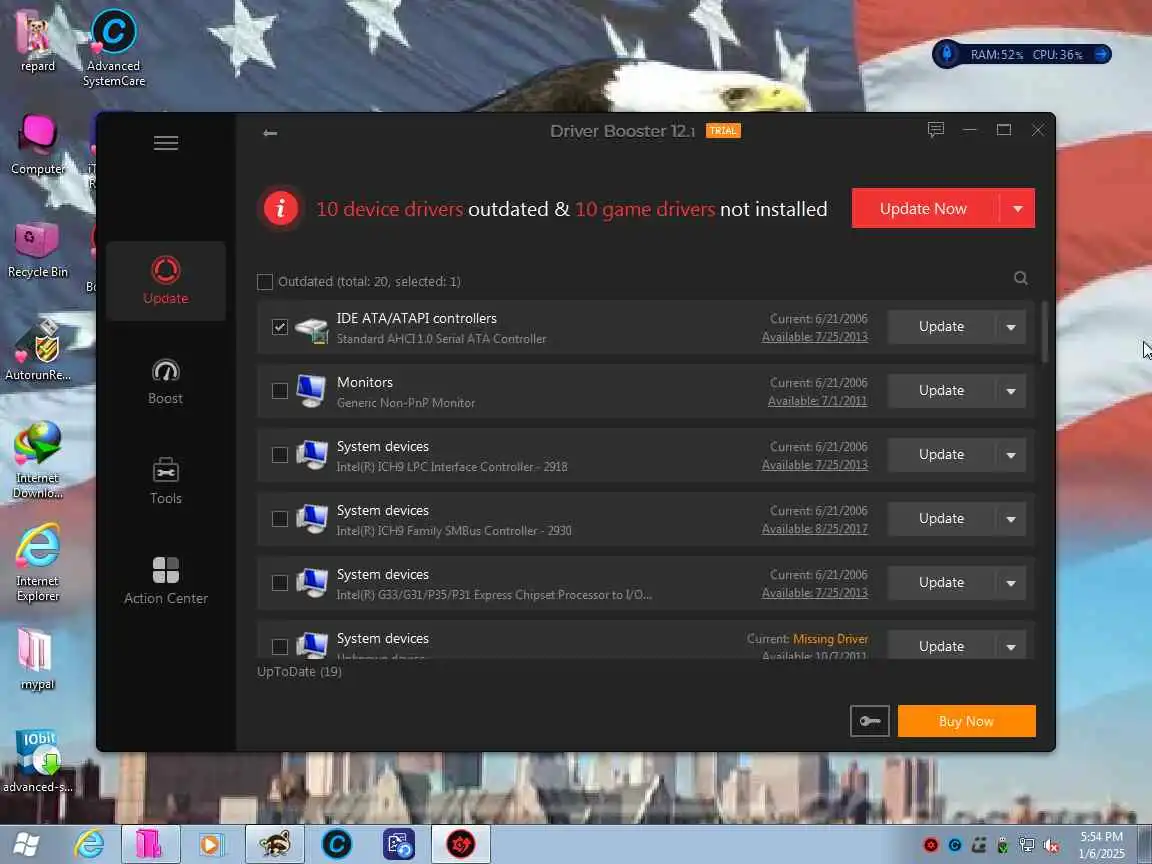Check the Missing Driver system device checkbox
This screenshot has height=864, width=1152.
click(x=279, y=647)
